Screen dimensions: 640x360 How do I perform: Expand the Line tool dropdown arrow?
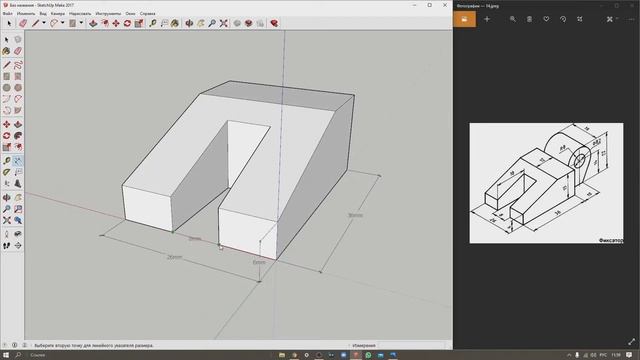point(44,23)
